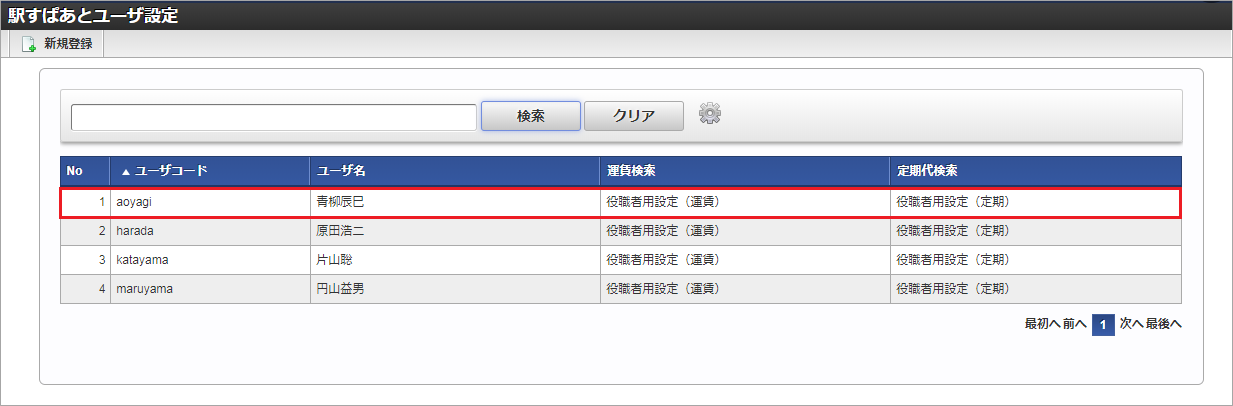Click row number 1 cell for aoyagi
This screenshot has height=406, width=1233.
85,202
